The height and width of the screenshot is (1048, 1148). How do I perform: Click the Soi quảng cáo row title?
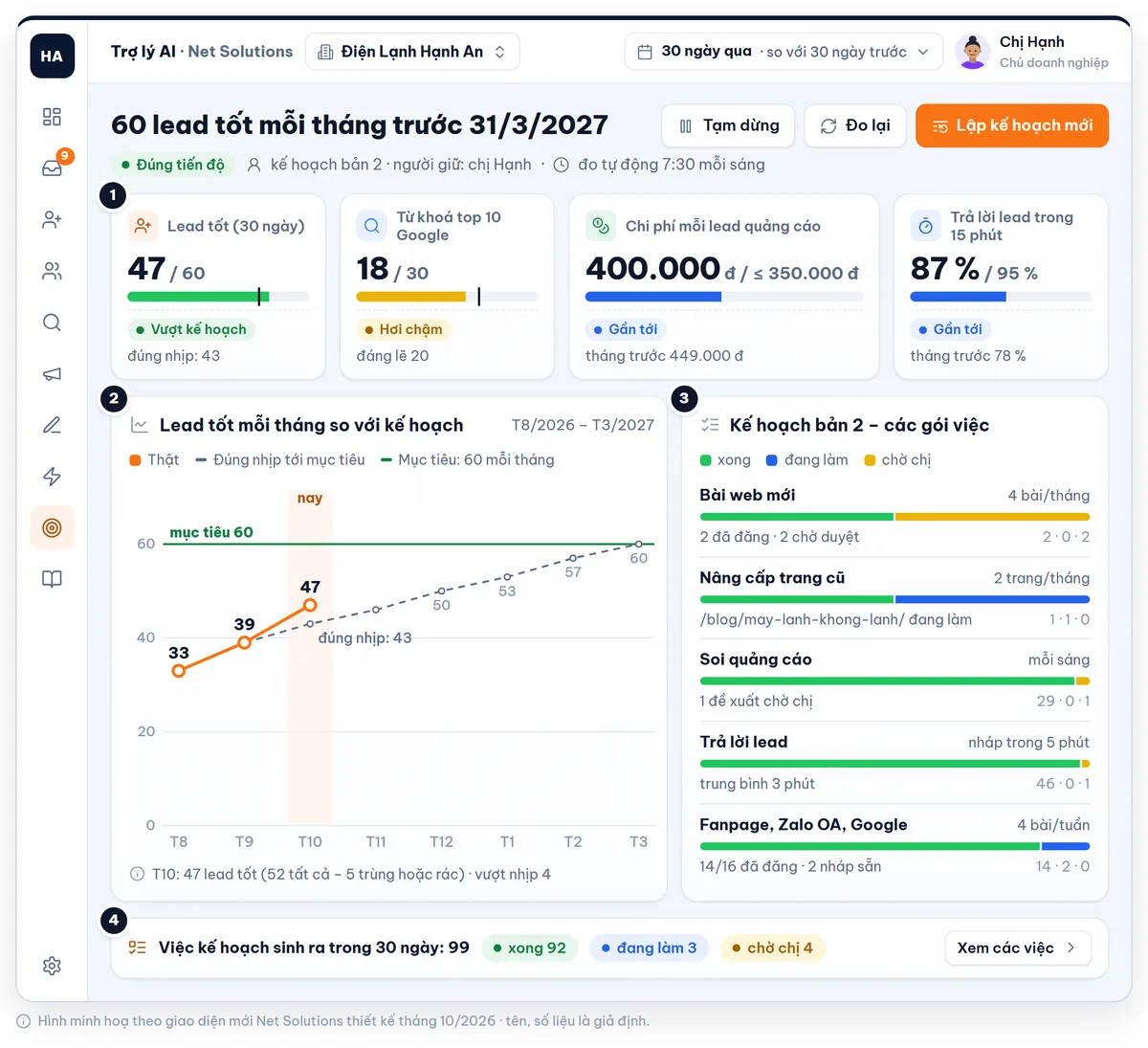click(756, 659)
